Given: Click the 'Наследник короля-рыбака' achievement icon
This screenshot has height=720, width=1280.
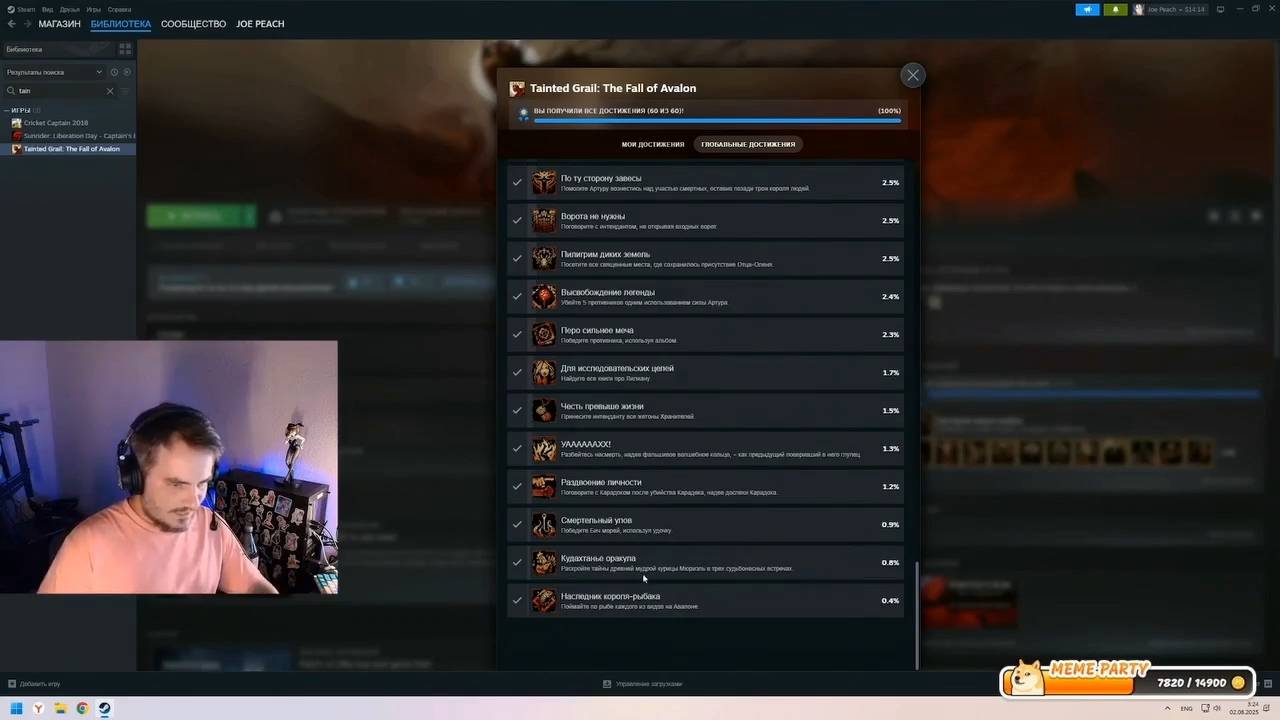Looking at the screenshot, I should [x=544, y=600].
